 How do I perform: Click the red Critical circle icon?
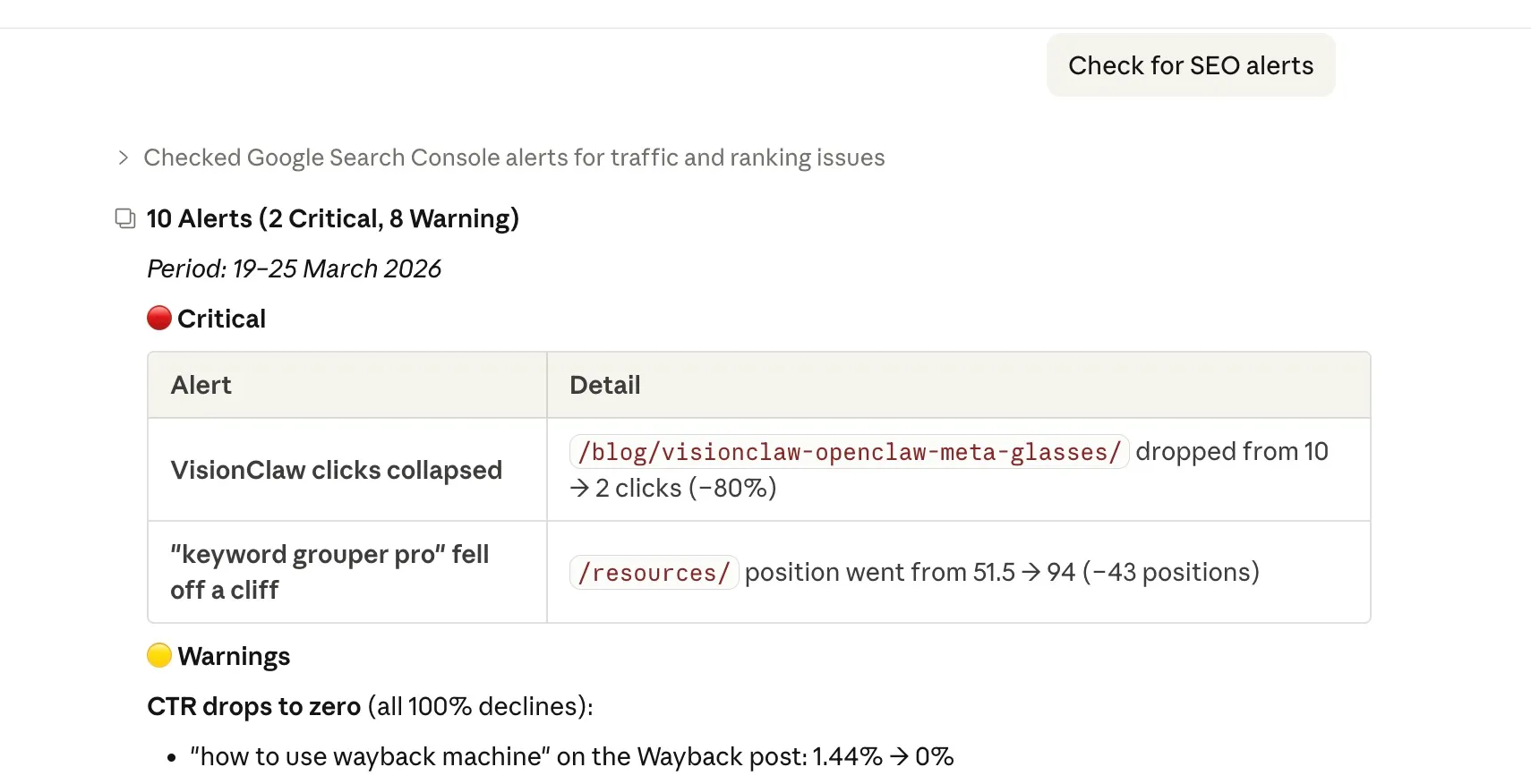159,319
